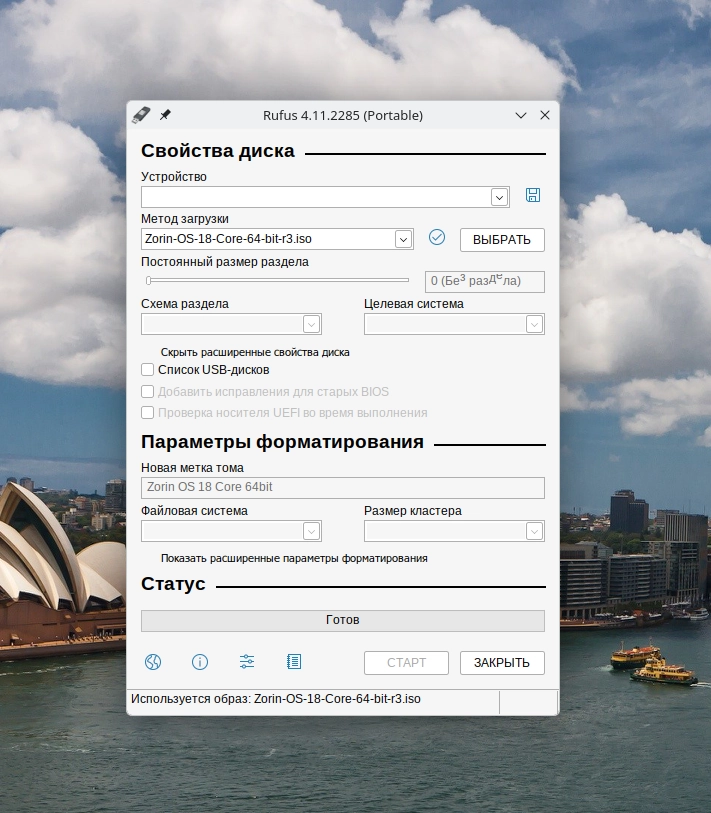Click status bar text Используется образ
The image size is (711, 813).
click(x=275, y=699)
